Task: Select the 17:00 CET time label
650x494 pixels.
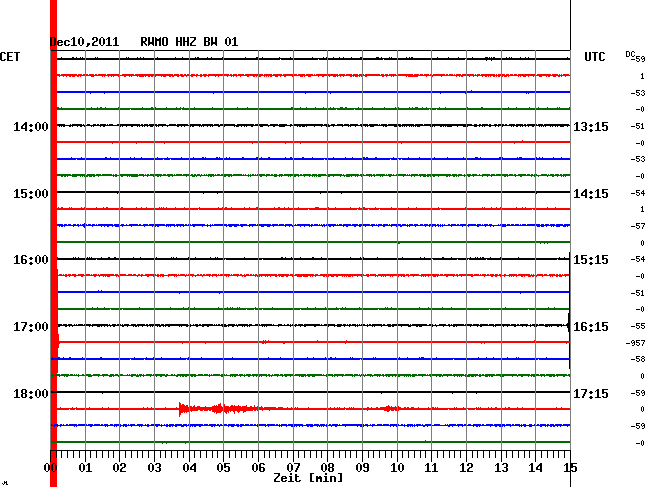Action: click(31, 327)
